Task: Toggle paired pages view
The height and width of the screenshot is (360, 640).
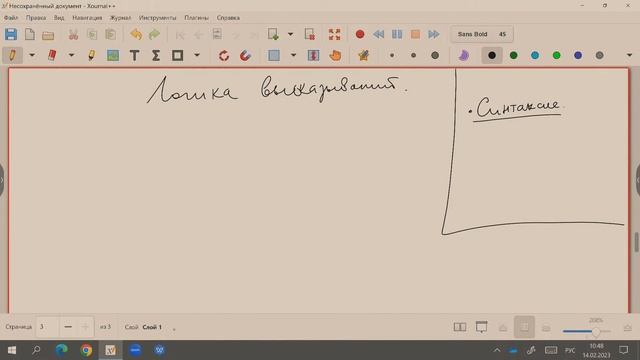Action: 460,327
